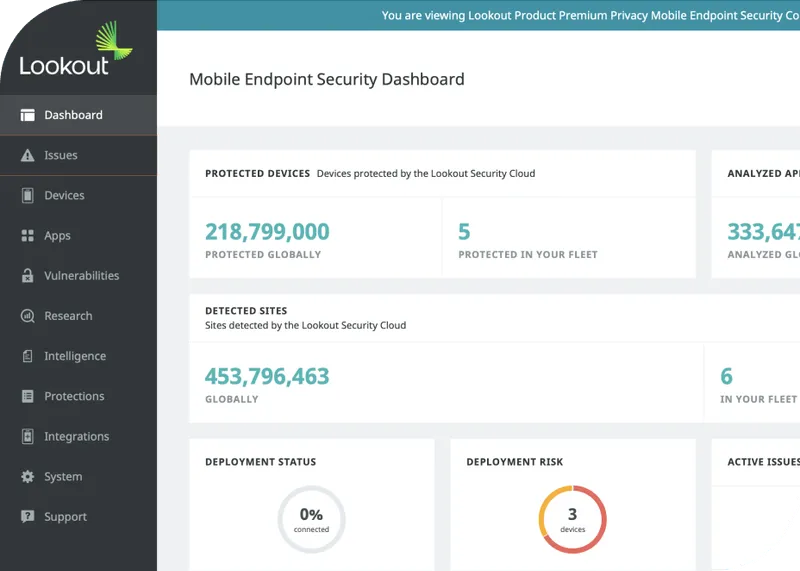Open the Dashboard menu item
The image size is (800, 571).
pyautogui.click(x=79, y=115)
